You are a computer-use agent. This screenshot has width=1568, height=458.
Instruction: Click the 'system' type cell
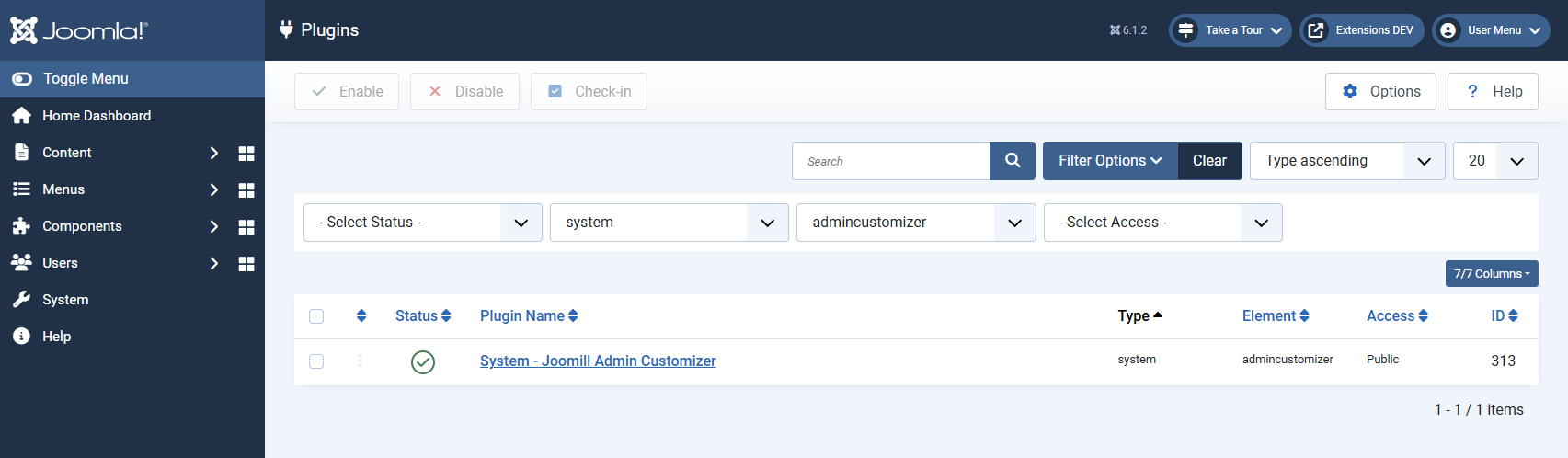1137,360
